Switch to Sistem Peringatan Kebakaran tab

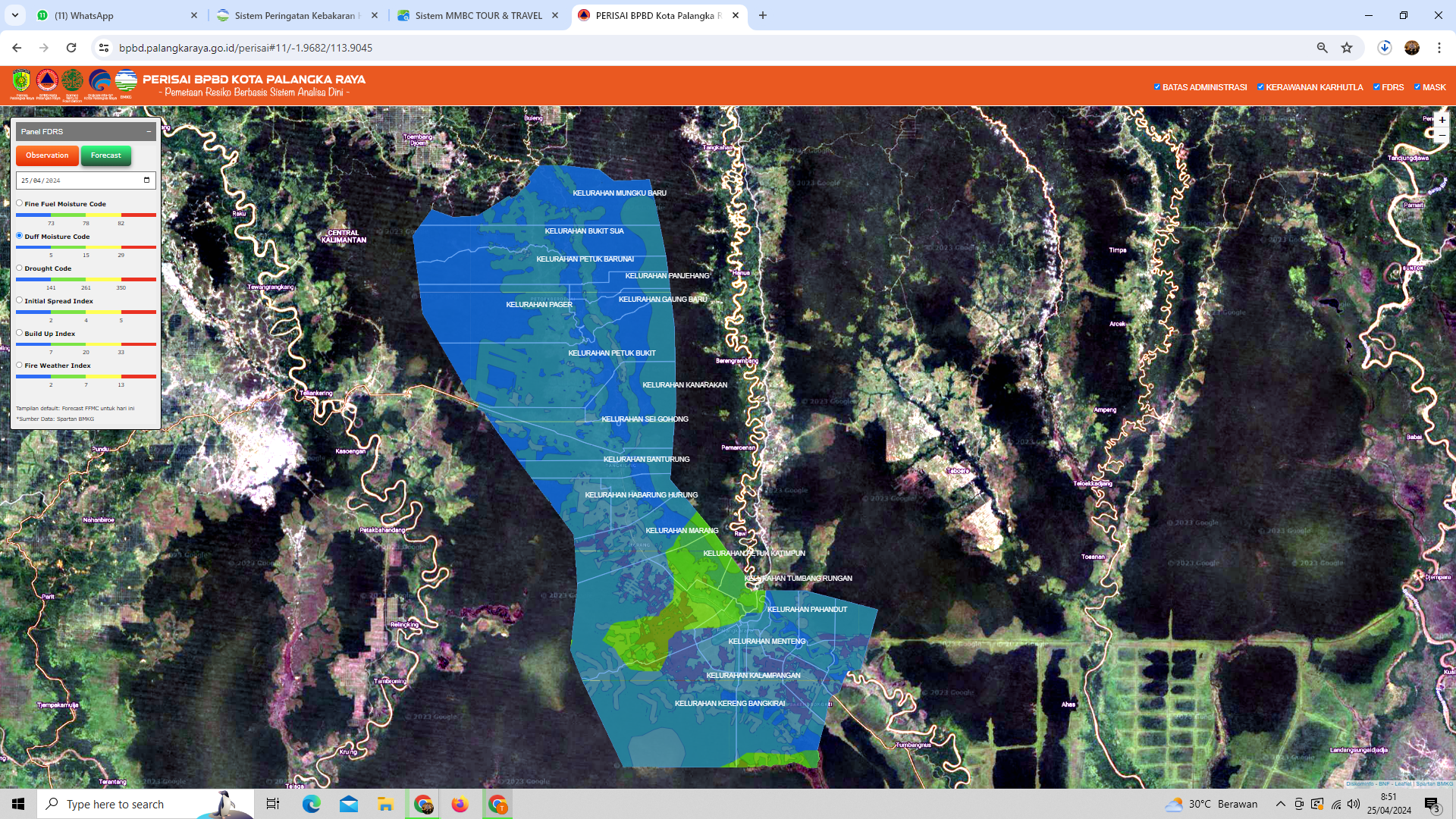coord(297,15)
